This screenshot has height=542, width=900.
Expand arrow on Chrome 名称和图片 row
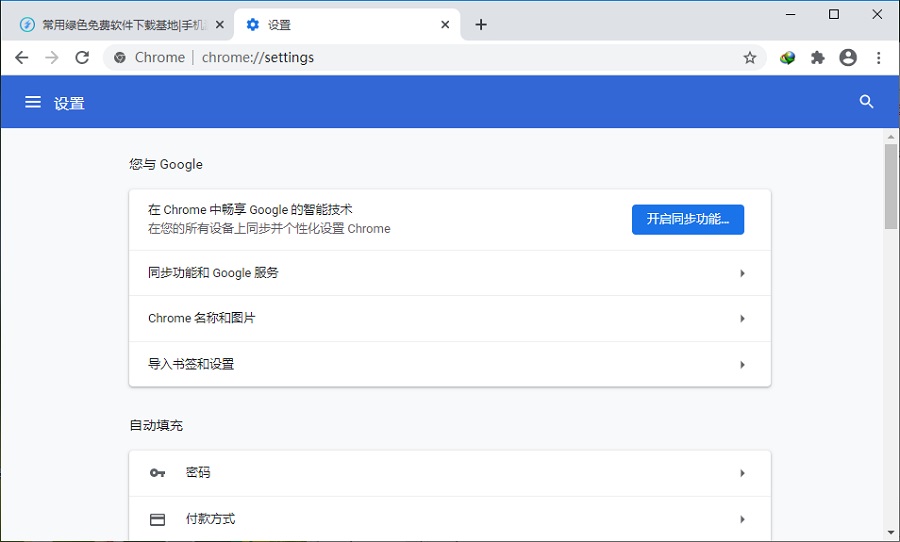742,319
